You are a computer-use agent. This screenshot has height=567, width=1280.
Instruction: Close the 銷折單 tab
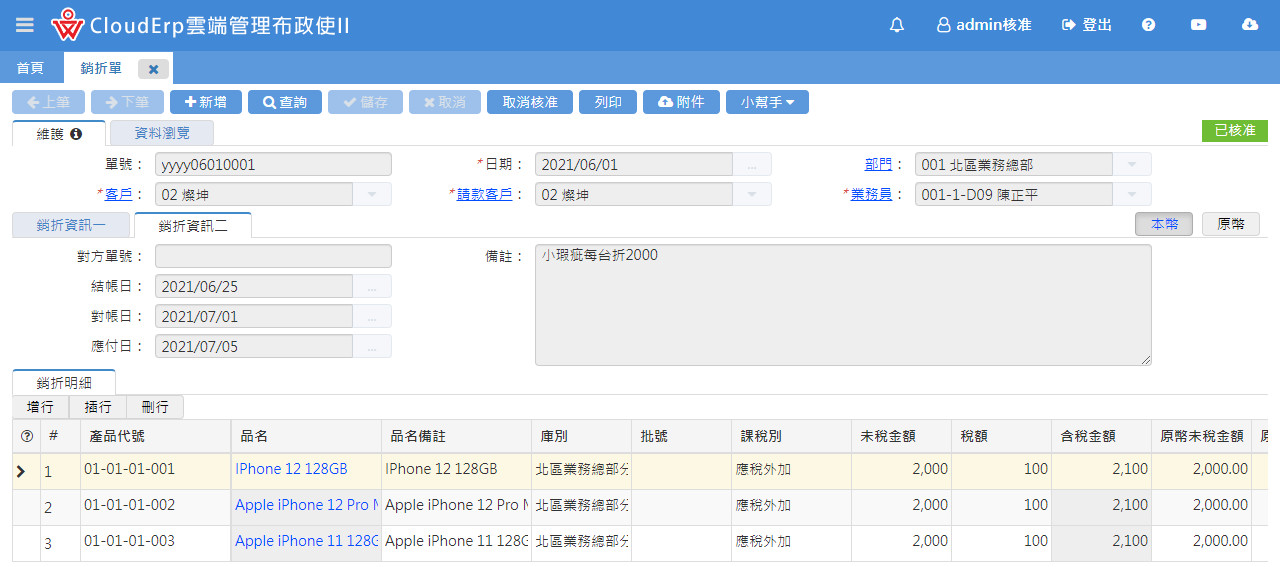pos(153,69)
